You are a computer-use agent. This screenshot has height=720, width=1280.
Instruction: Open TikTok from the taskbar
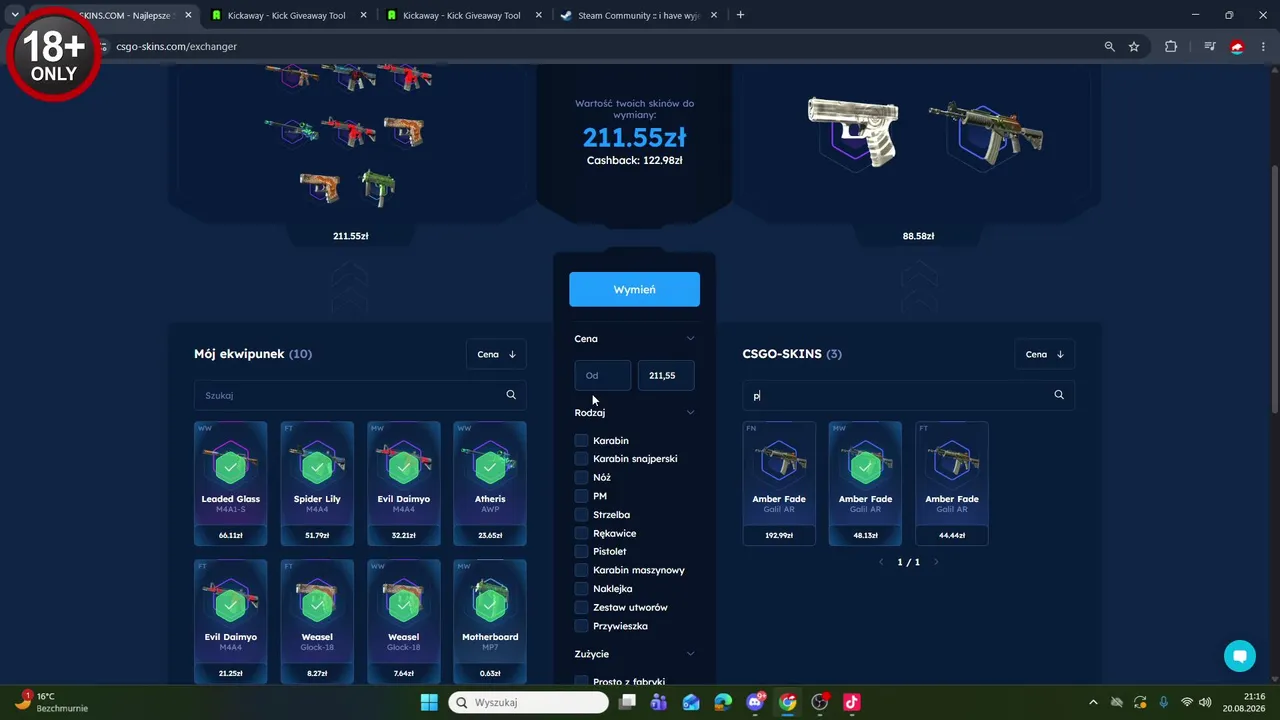[x=852, y=702]
